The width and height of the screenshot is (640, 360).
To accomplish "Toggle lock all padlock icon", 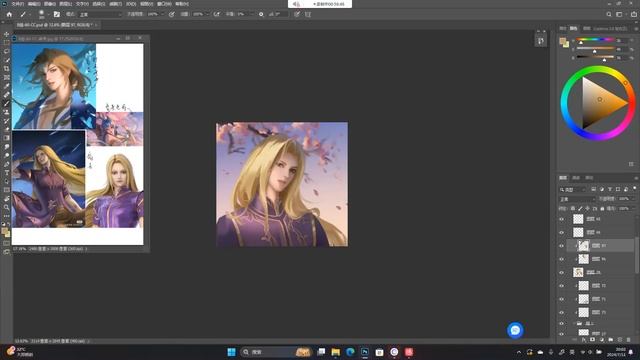I will point(602,209).
